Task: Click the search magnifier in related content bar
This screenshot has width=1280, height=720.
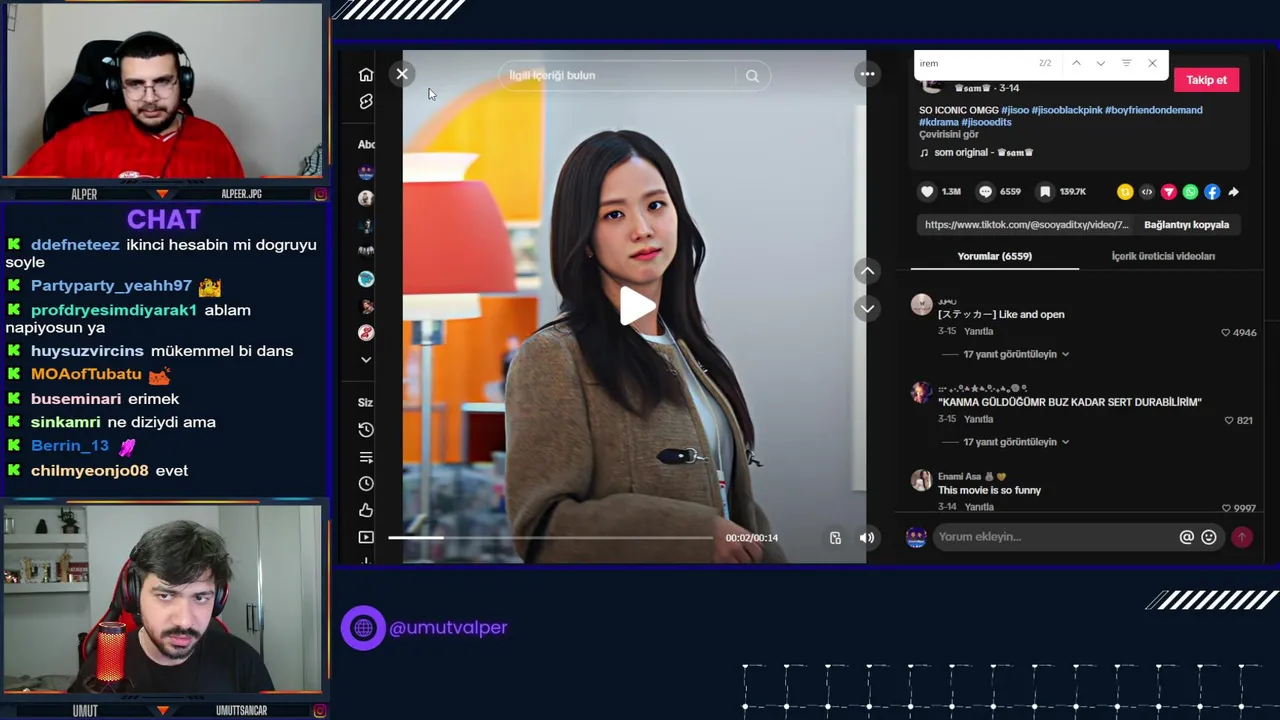Action: 752,75
